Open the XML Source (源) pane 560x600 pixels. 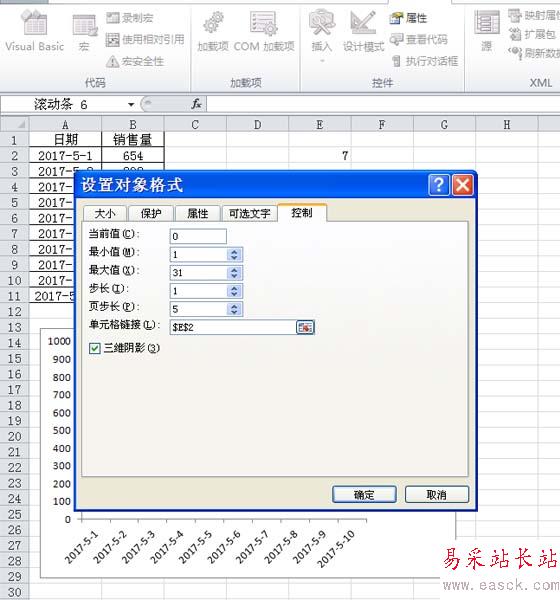[487, 31]
